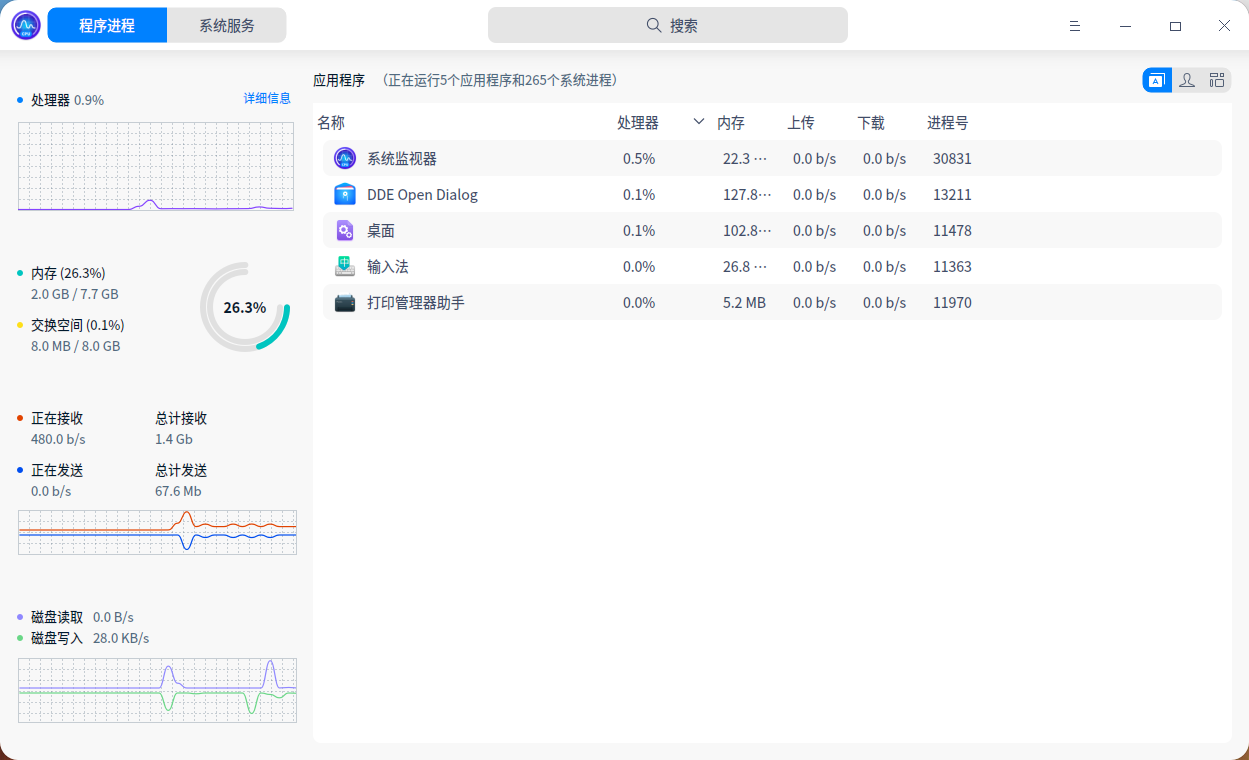Click the 打印管理器助手 printer icon
Image resolution: width=1249 pixels, height=760 pixels.
tap(344, 302)
